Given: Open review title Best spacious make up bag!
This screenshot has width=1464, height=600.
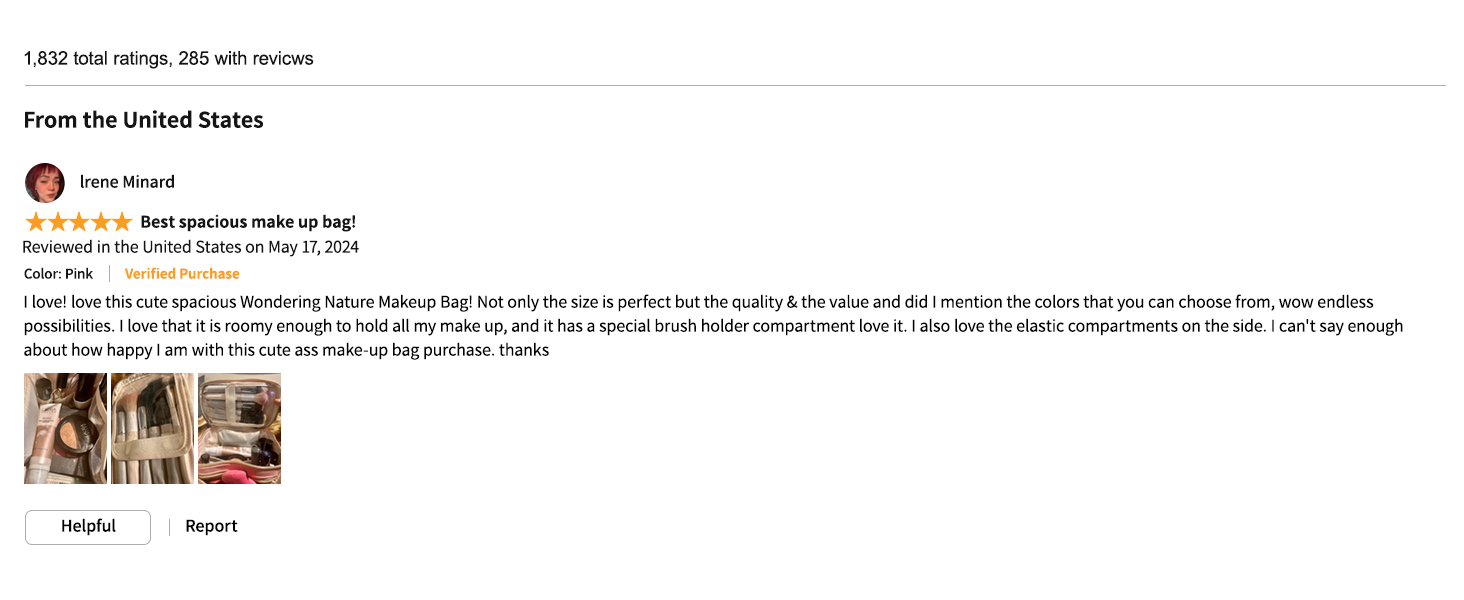Looking at the screenshot, I should click(248, 222).
